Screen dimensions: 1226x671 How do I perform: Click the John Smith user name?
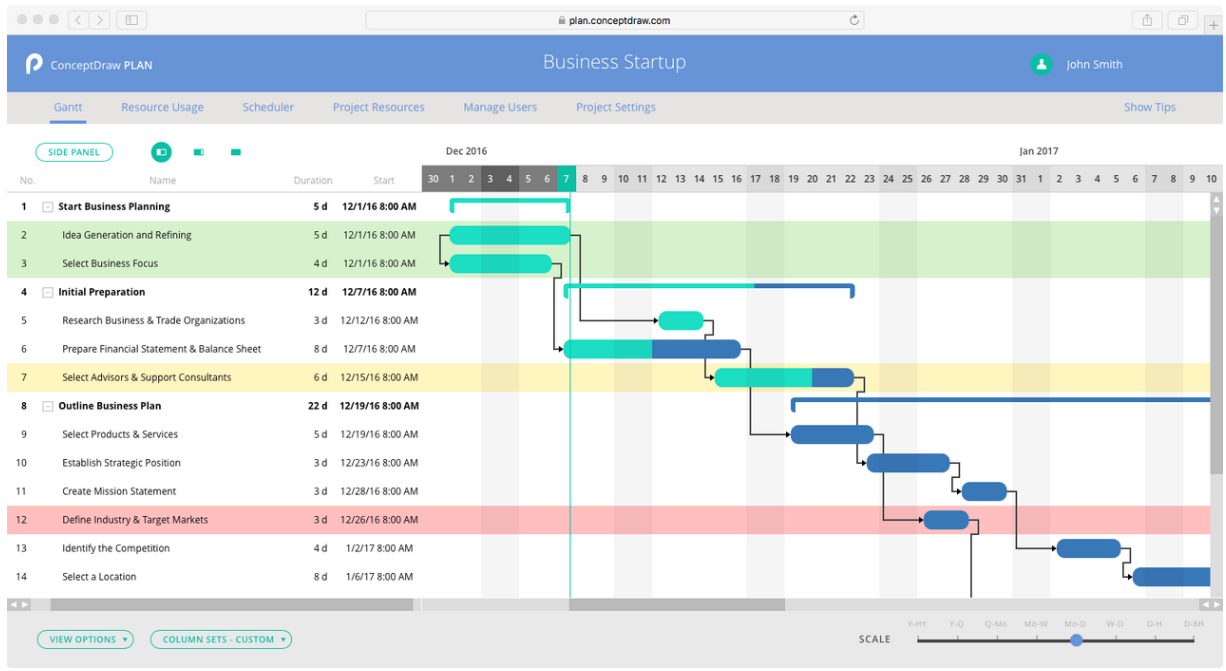point(1094,65)
